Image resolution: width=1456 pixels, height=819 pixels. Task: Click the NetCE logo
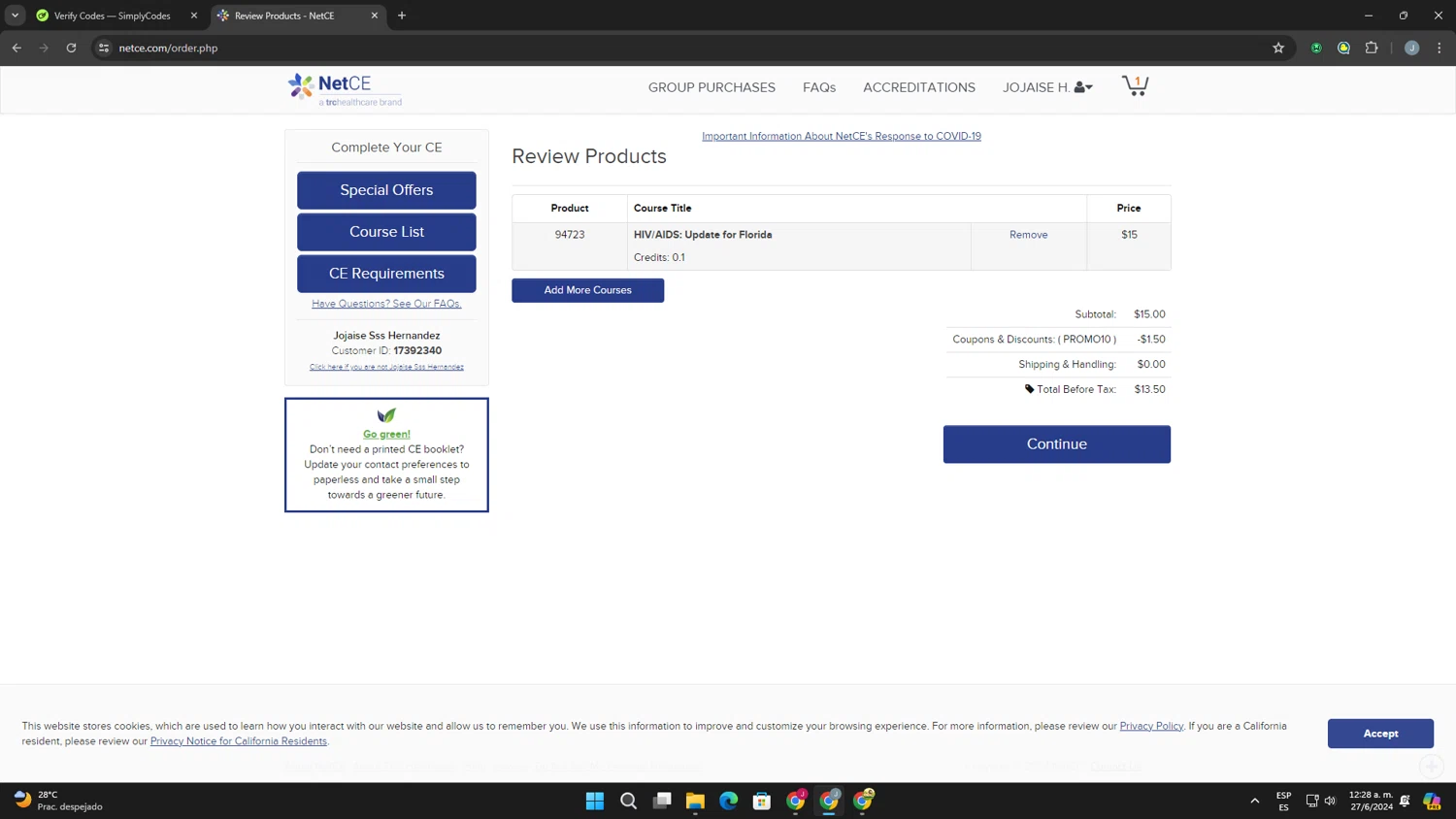345,88
